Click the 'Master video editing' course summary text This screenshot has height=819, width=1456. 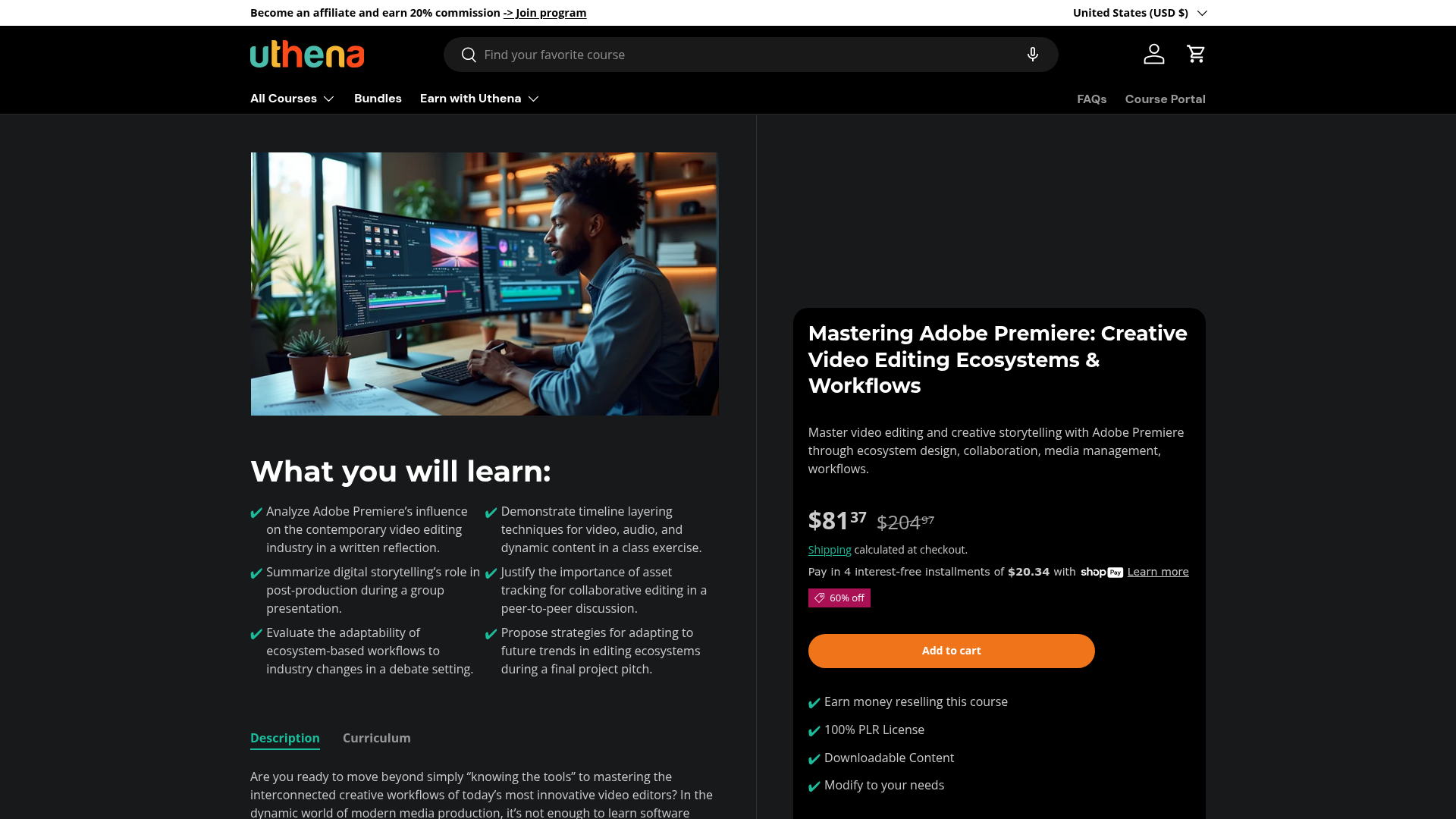tap(996, 451)
